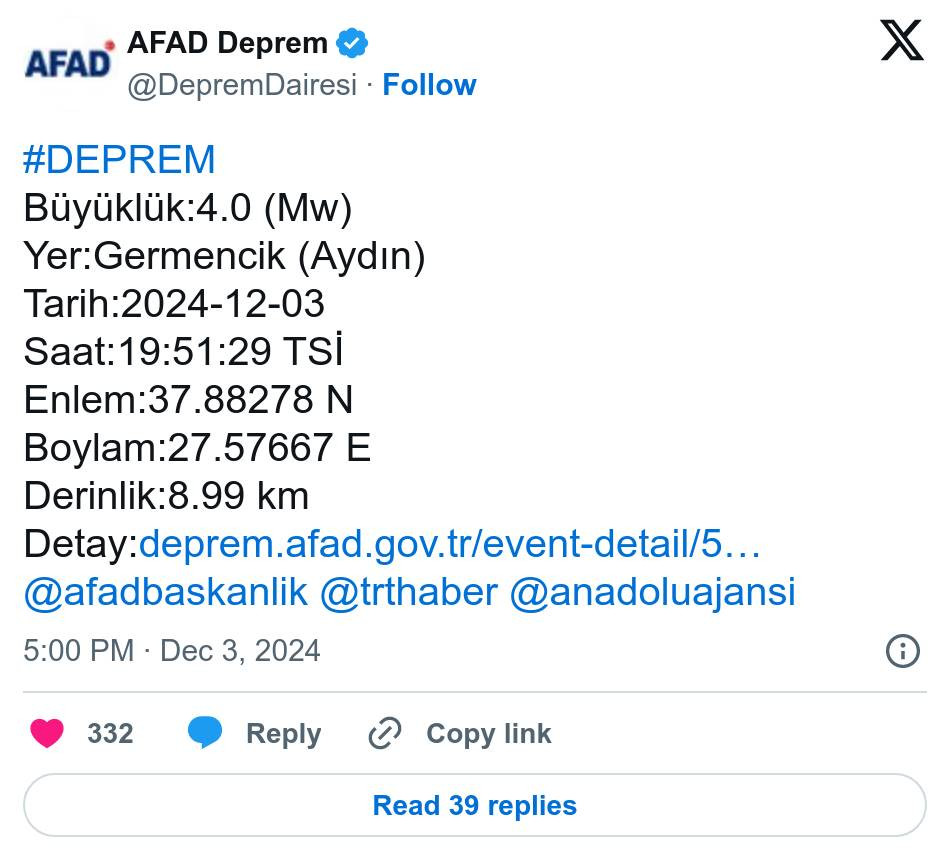The height and width of the screenshot is (859, 950).
Task: Open the #DEPREM hashtag
Action: tap(119, 160)
